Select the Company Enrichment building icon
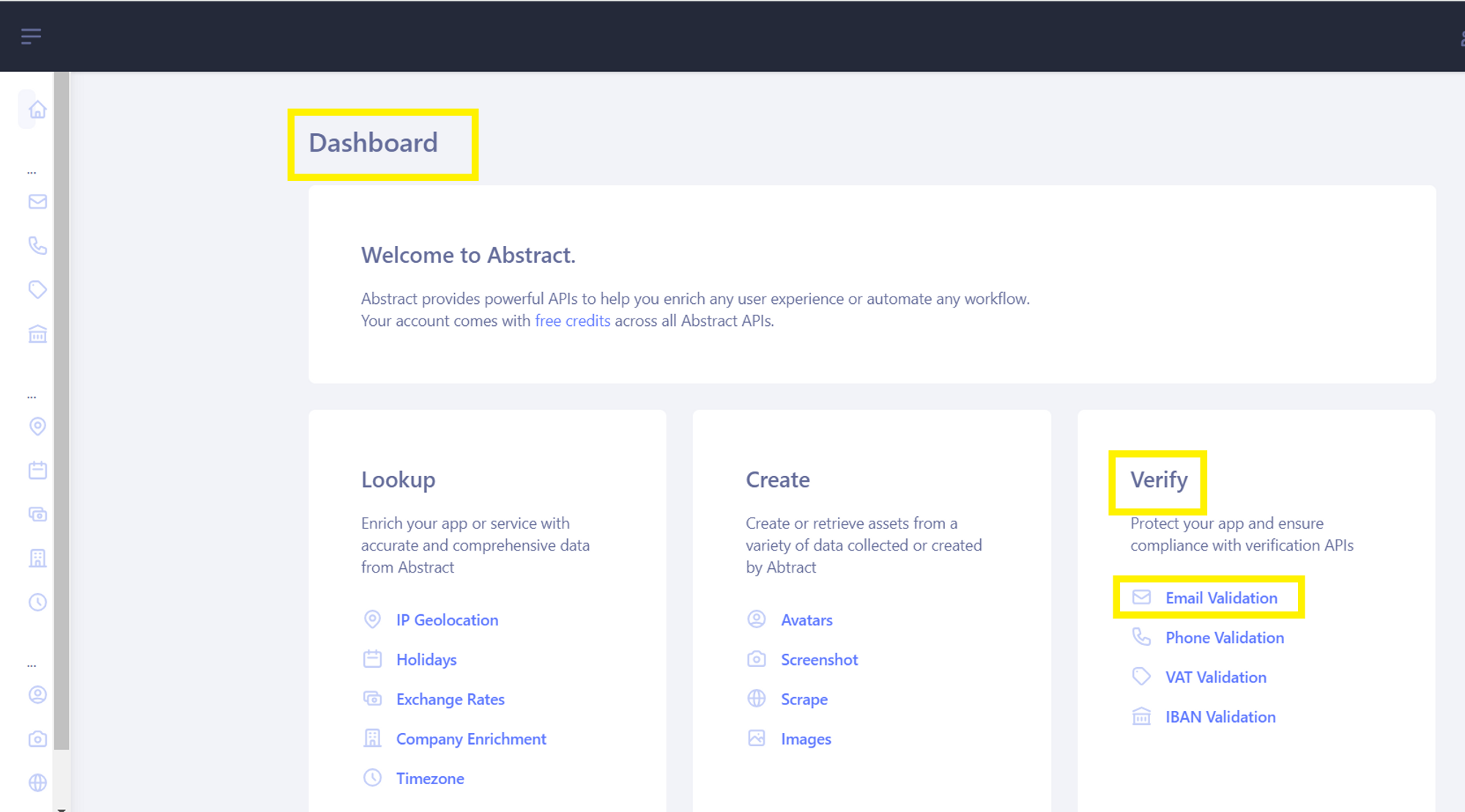Image resolution: width=1465 pixels, height=812 pixels. pyautogui.click(x=37, y=558)
